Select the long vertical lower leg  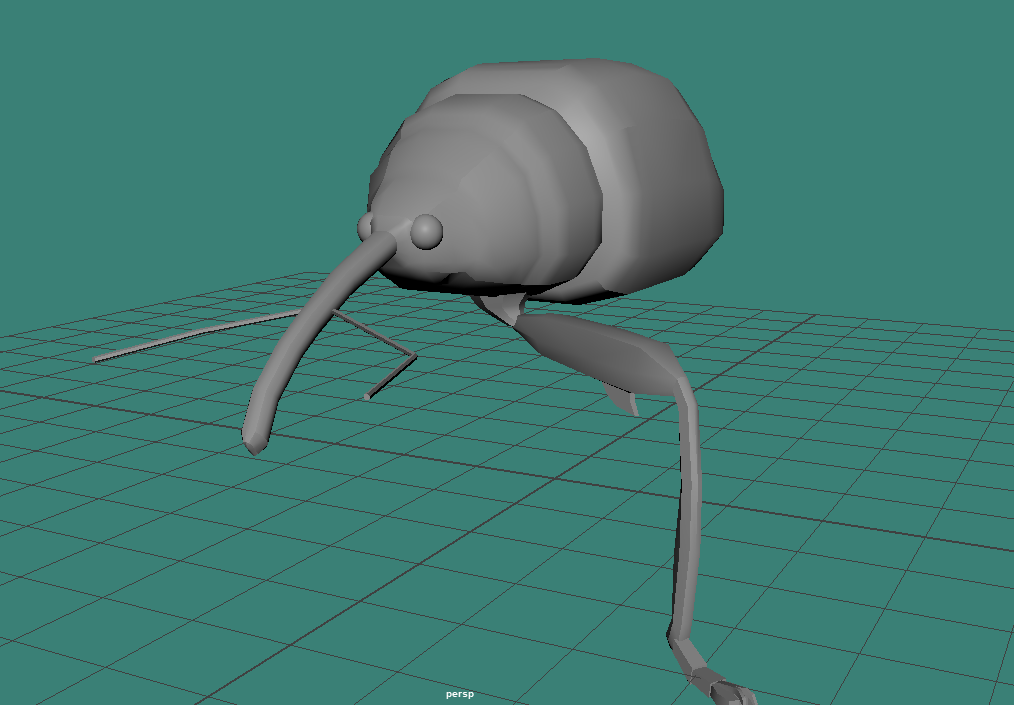pyautogui.click(x=688, y=500)
